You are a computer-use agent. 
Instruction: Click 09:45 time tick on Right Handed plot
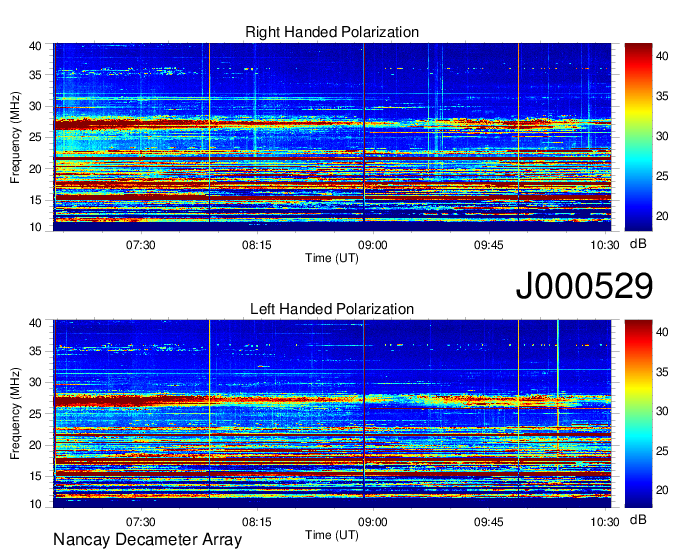489,245
